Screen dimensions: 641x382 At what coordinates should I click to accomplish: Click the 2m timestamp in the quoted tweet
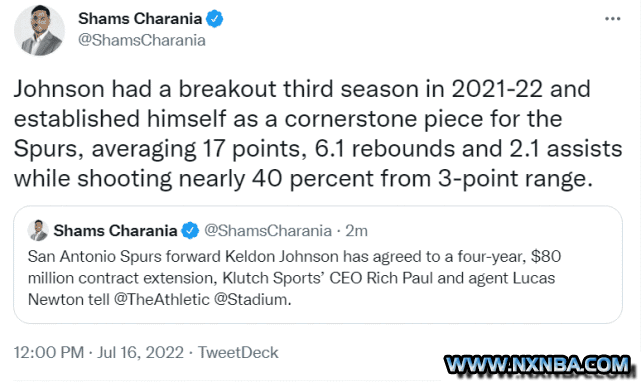356,231
